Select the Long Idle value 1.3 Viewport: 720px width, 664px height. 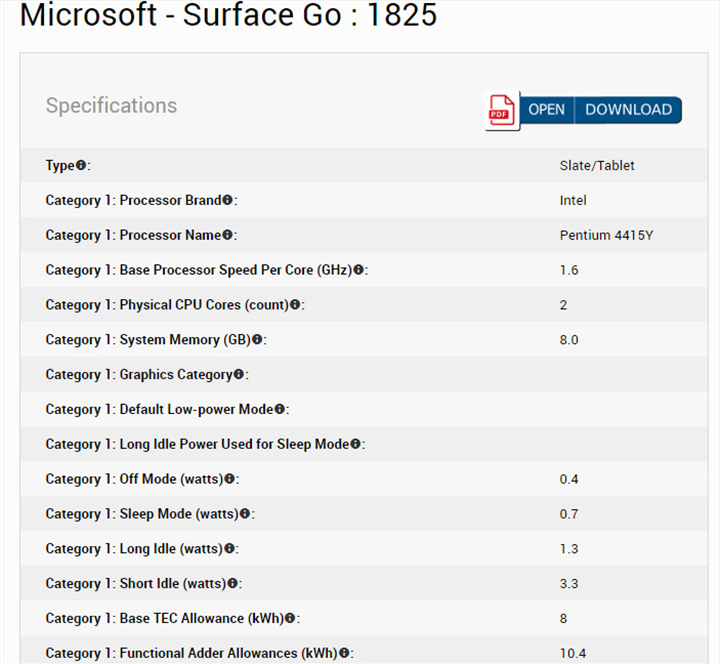[x=569, y=549]
